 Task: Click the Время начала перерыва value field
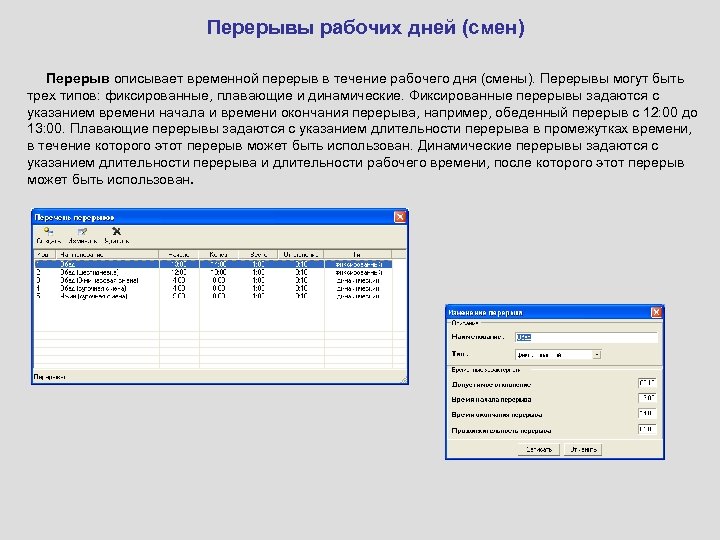tap(647, 398)
